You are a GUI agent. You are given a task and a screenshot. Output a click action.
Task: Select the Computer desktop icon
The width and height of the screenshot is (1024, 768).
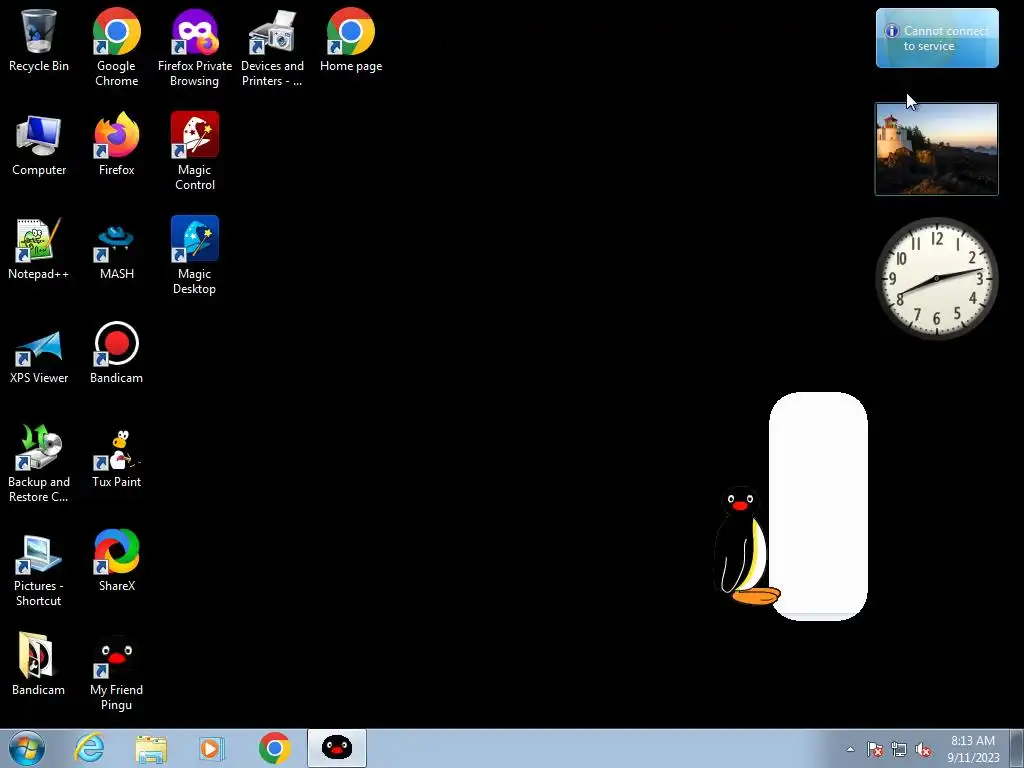click(39, 145)
